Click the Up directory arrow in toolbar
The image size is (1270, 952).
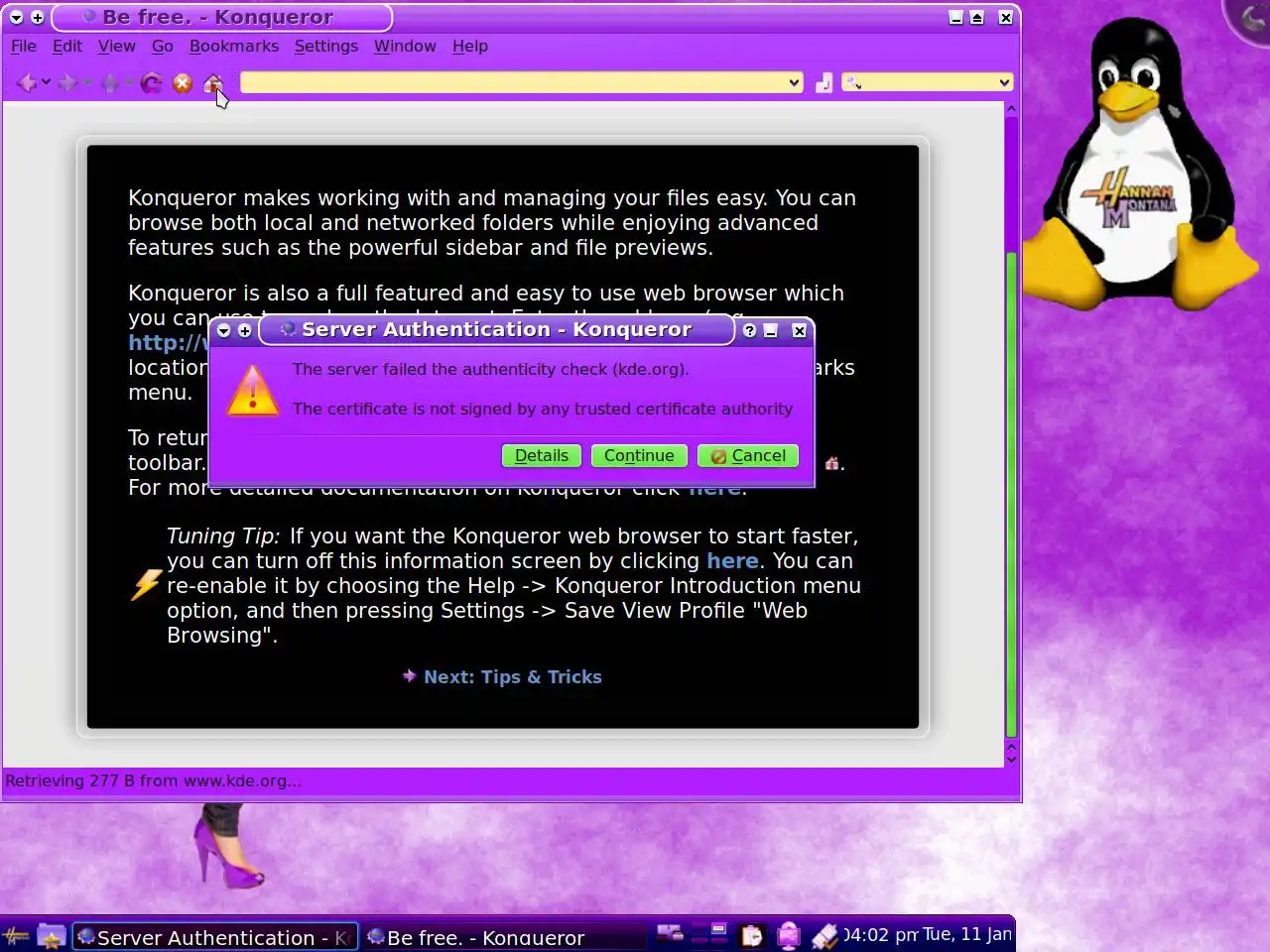109,83
